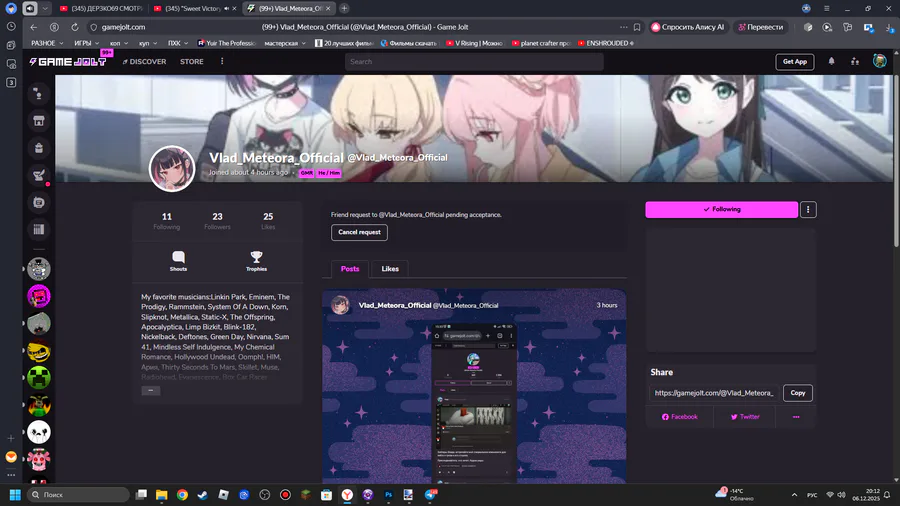Copy the profile share link
The height and width of the screenshot is (506, 900).
click(x=798, y=393)
